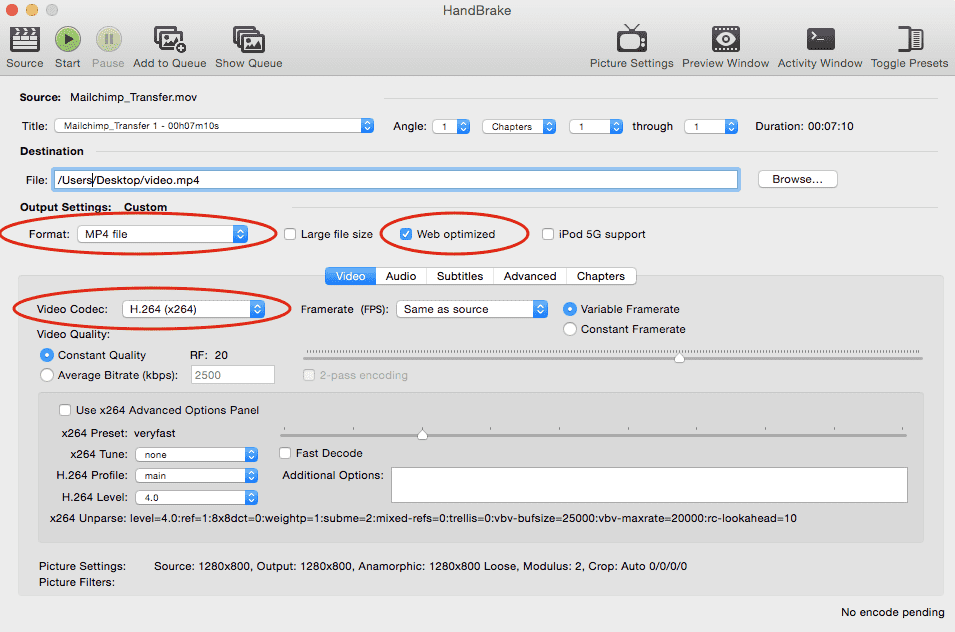Switch to the Advanced tab
Image resolution: width=955 pixels, height=632 pixels.
[x=530, y=276]
